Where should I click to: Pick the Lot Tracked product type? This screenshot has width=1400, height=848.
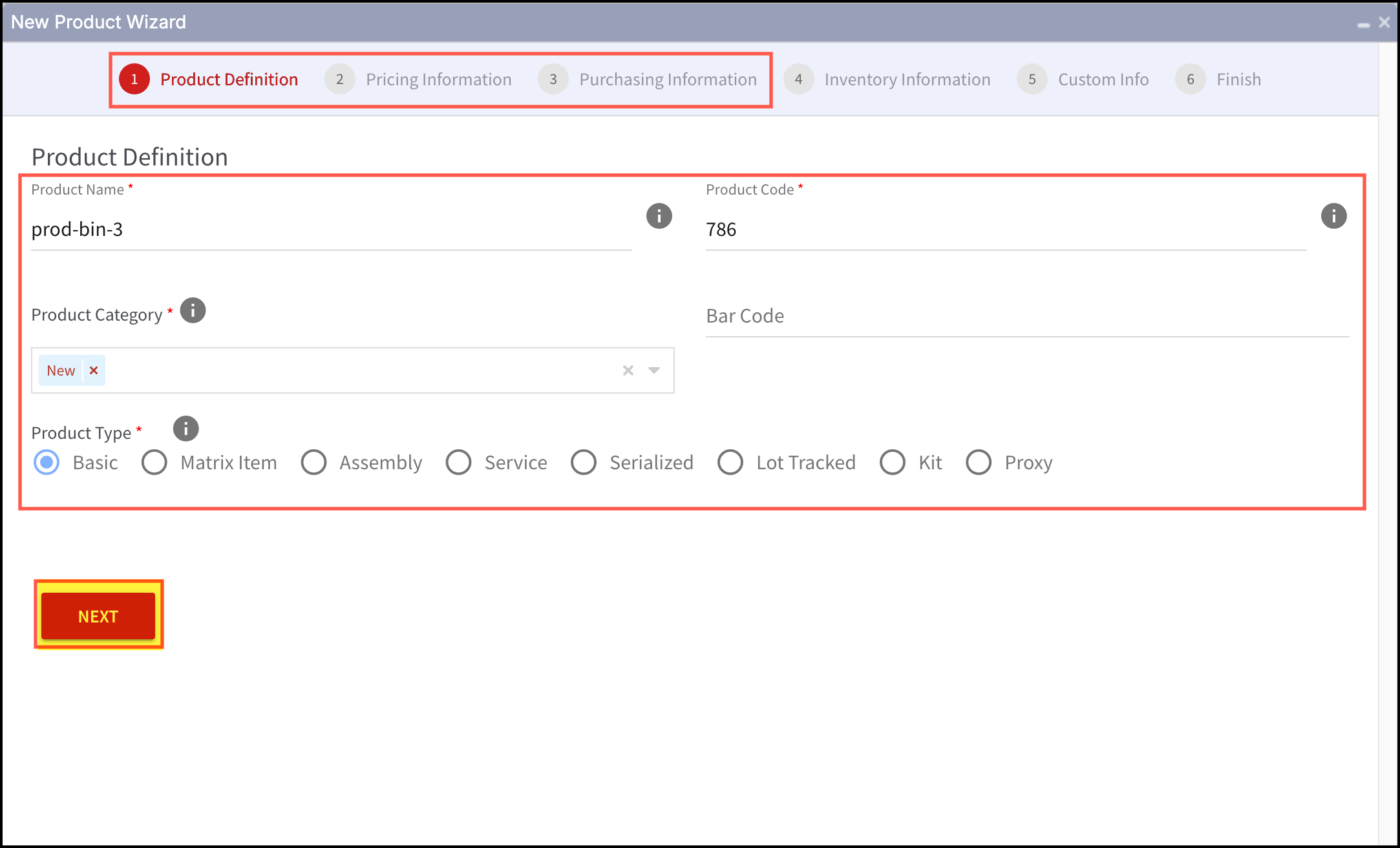(x=730, y=462)
